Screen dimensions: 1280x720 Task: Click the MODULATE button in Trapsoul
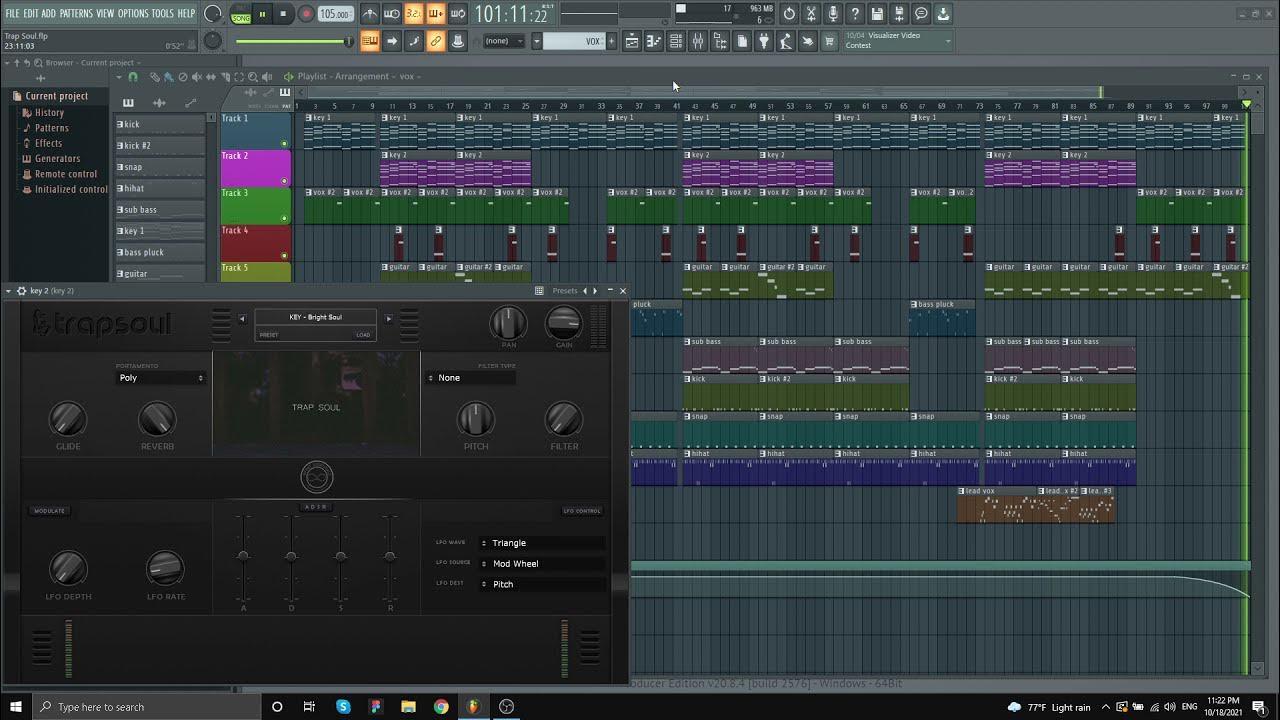(49, 511)
